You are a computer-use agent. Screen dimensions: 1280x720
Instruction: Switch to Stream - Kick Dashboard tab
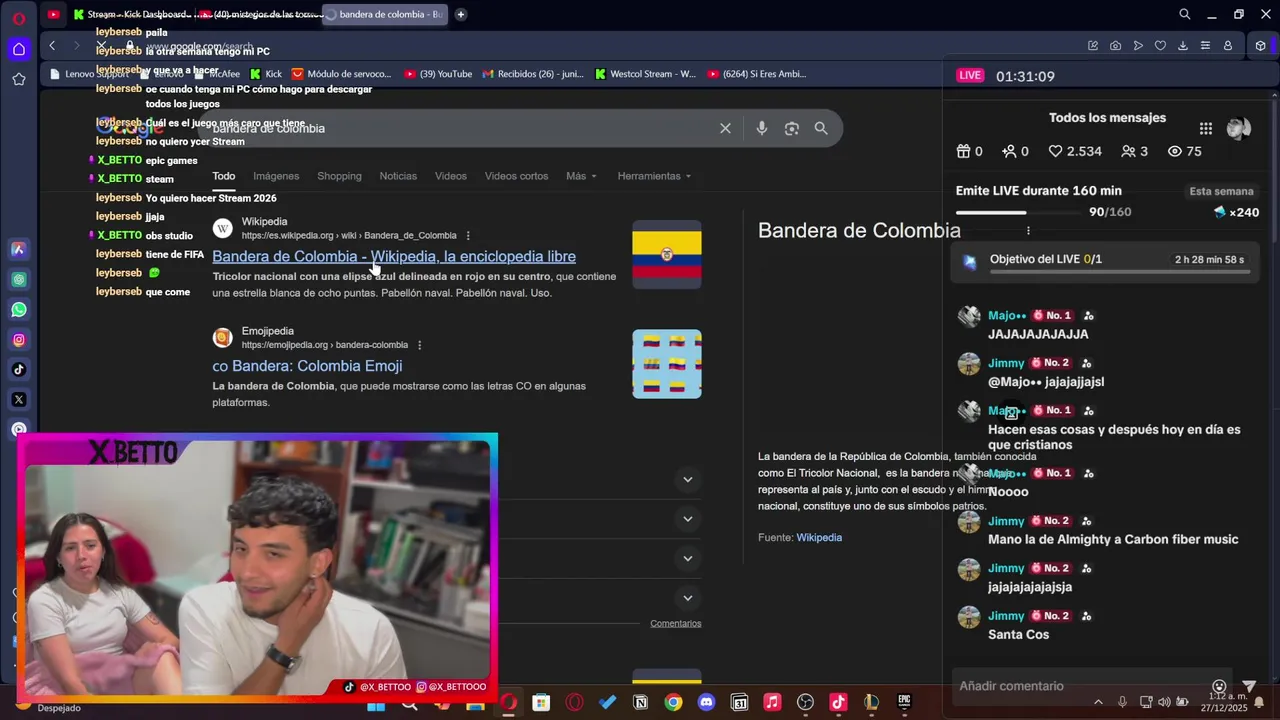pos(130,14)
